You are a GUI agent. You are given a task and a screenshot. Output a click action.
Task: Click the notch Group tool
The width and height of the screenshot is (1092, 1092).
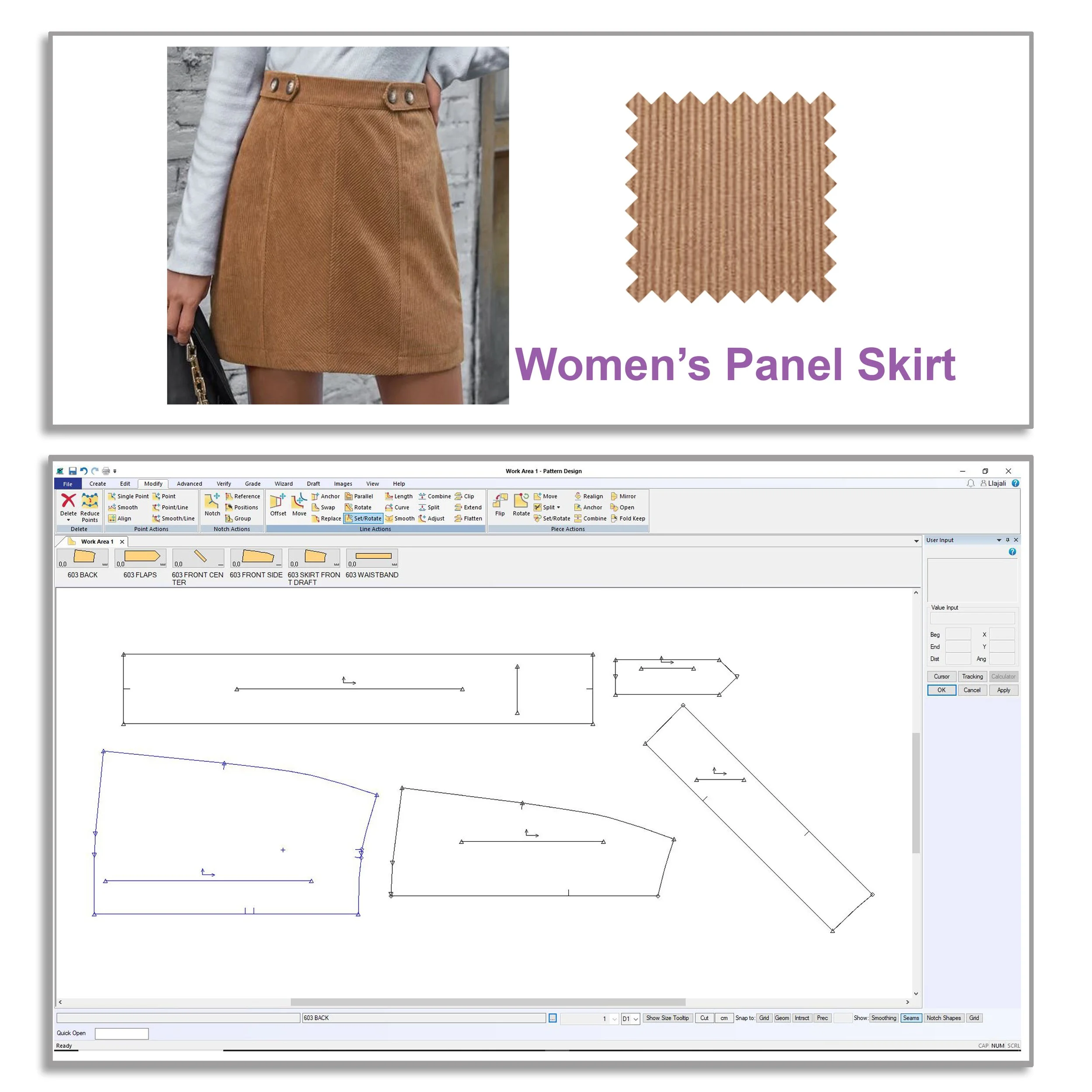coord(238,518)
